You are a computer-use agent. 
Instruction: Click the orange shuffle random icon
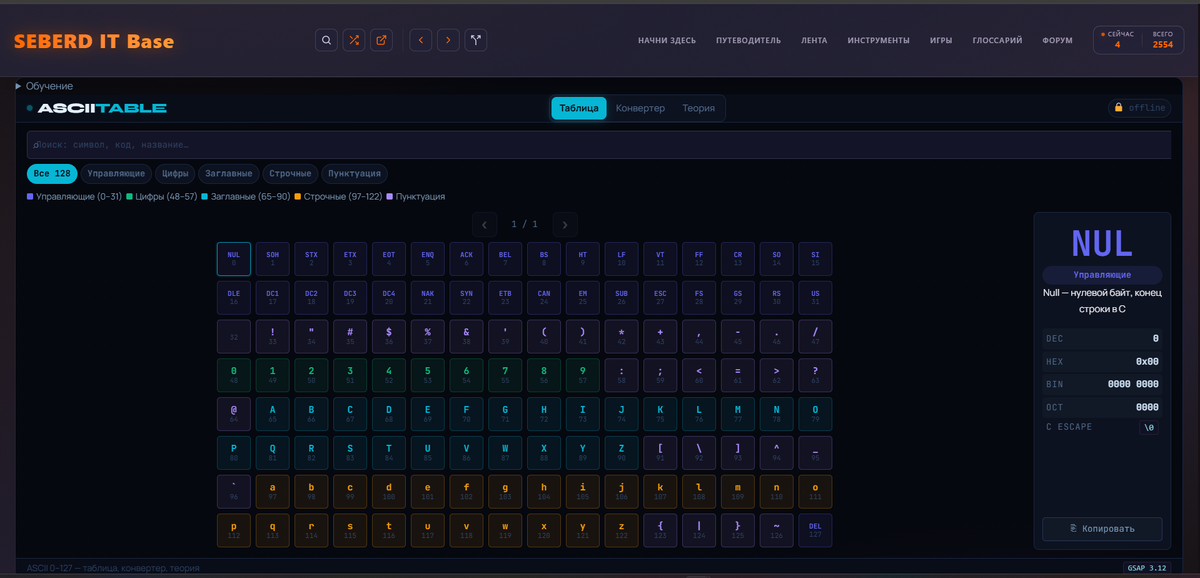point(354,40)
